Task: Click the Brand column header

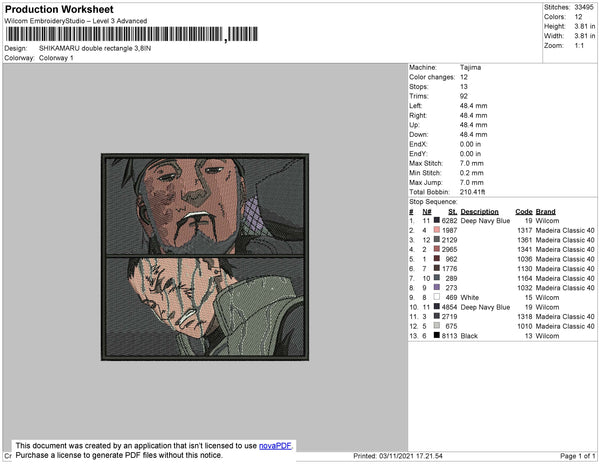Action: coord(545,212)
